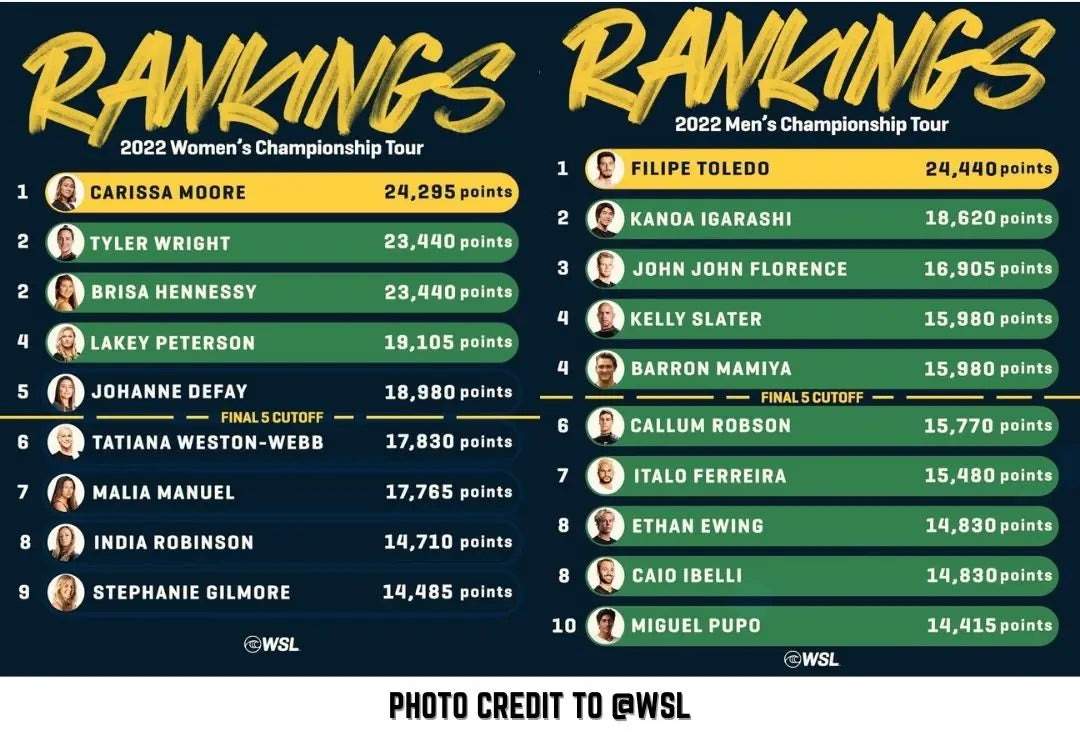
Task: Select Callum Robson's 15,770 points score
Action: [x=988, y=426]
